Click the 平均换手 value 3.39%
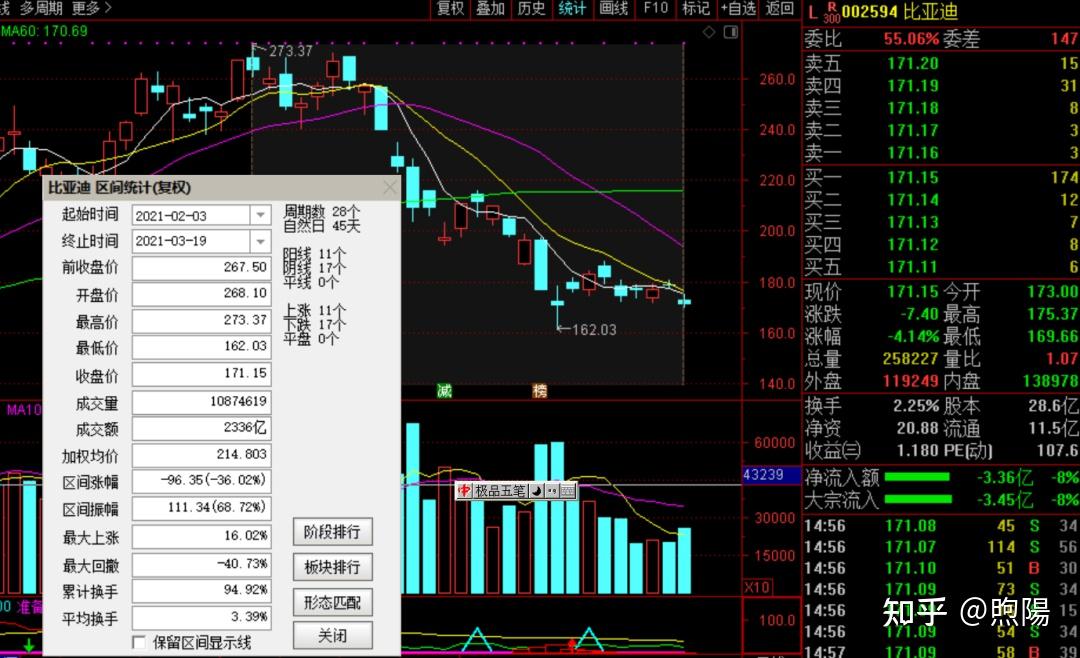 201,617
